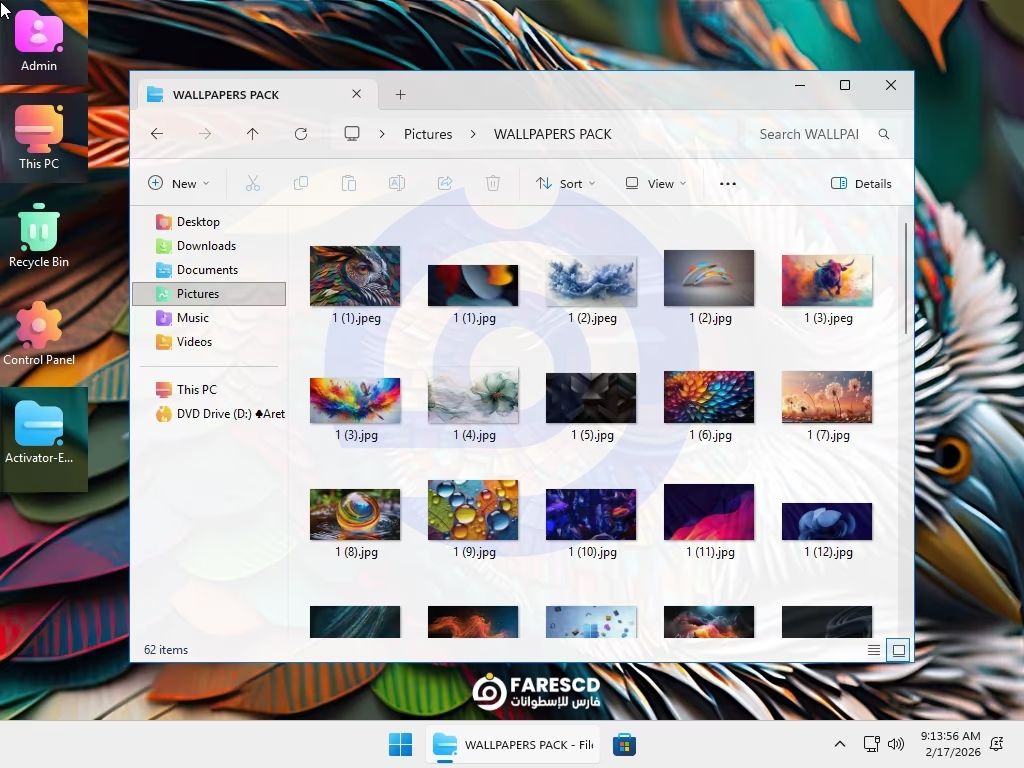Open Control Panel desktop icon

(39, 334)
